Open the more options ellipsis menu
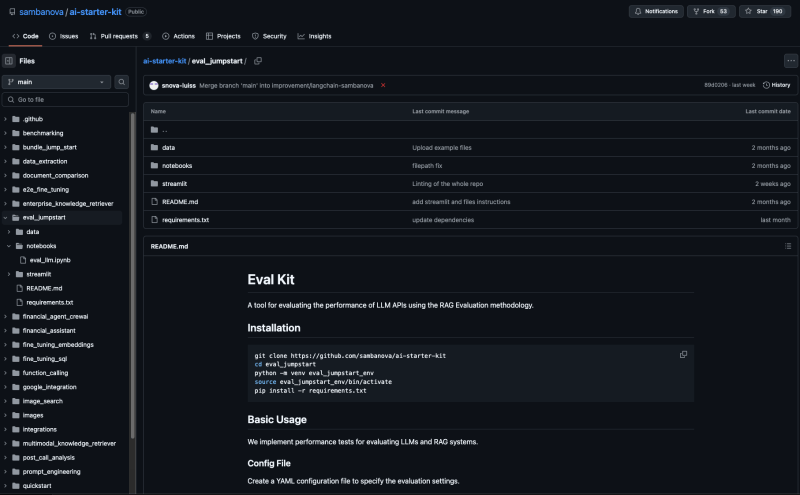 [x=790, y=61]
